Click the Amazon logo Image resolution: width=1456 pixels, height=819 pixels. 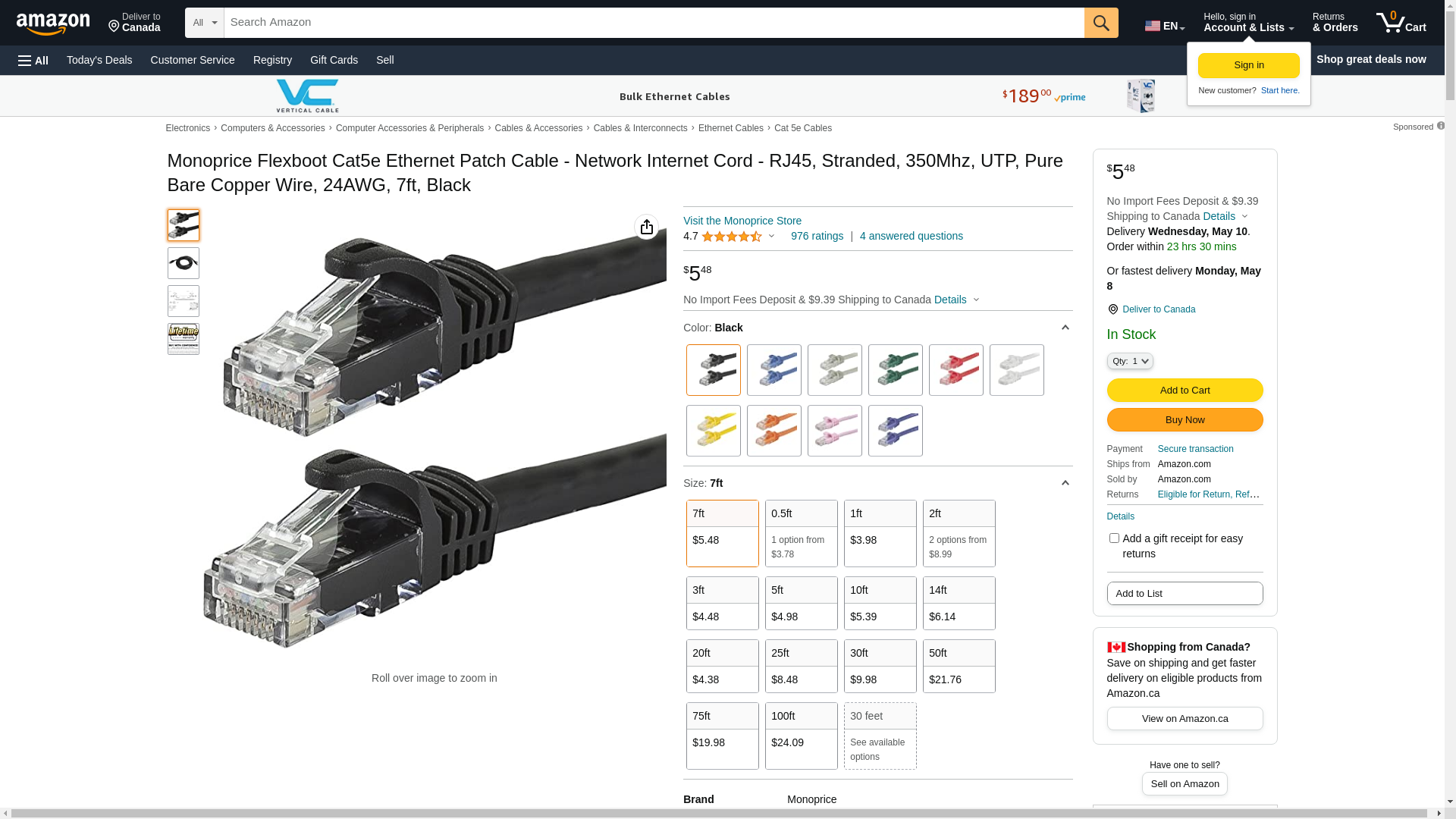tap(53, 24)
